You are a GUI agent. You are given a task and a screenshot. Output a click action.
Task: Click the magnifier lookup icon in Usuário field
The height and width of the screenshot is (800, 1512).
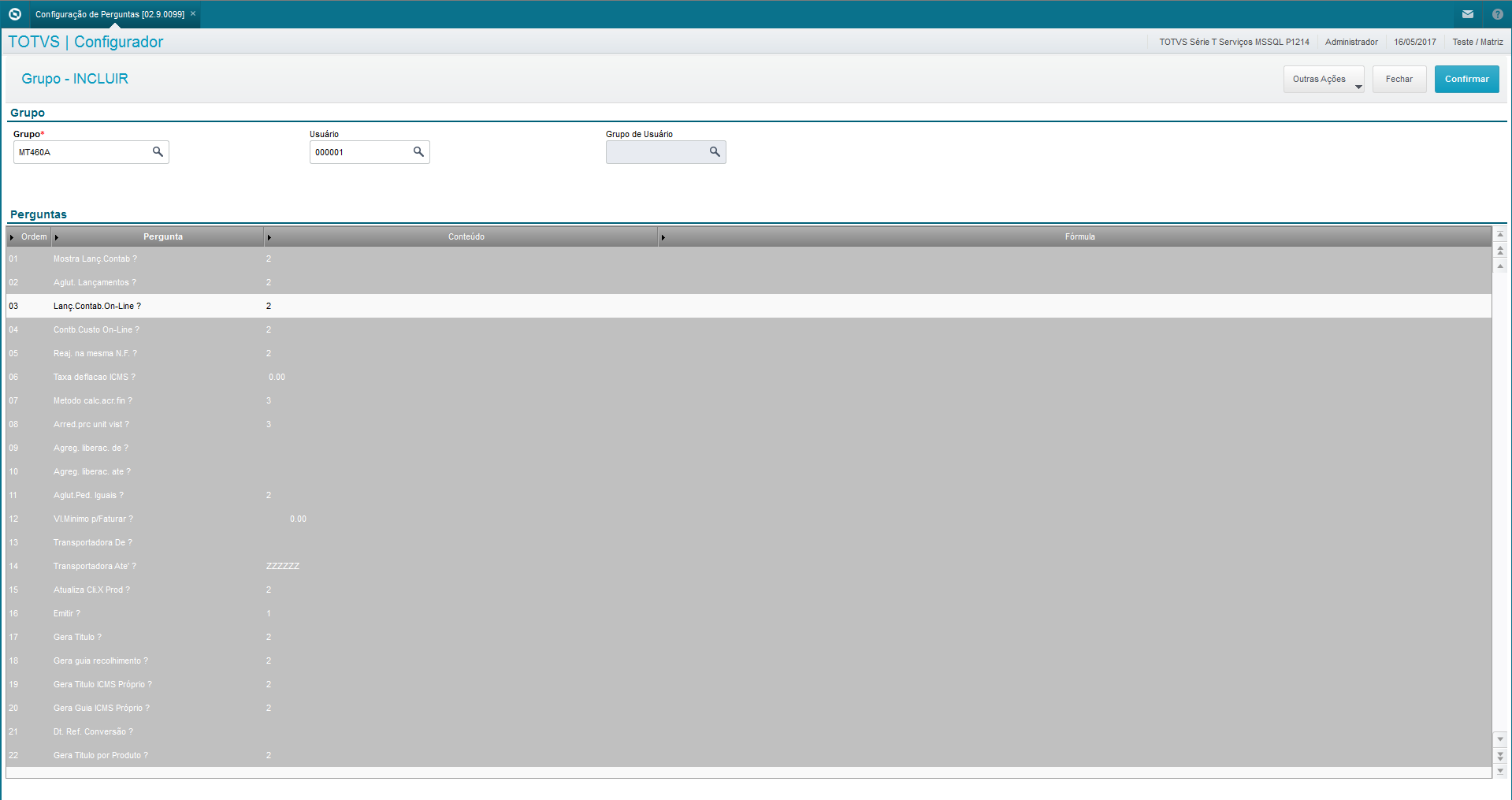[x=418, y=151]
